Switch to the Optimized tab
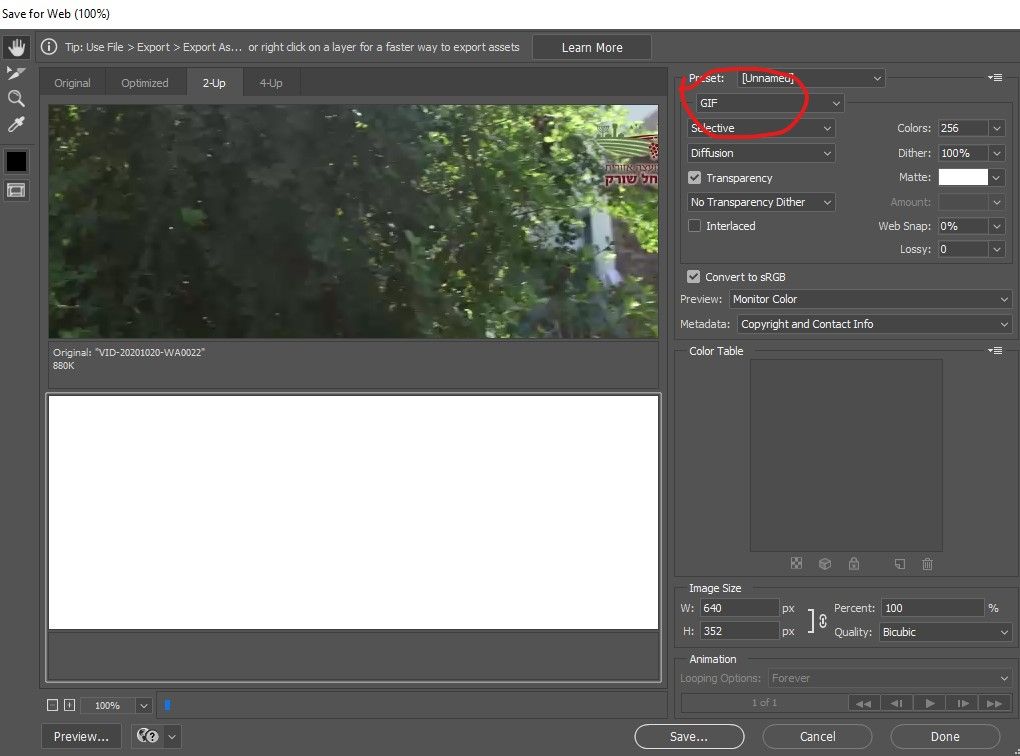Screen dimensions: 1020x756 click(144, 83)
